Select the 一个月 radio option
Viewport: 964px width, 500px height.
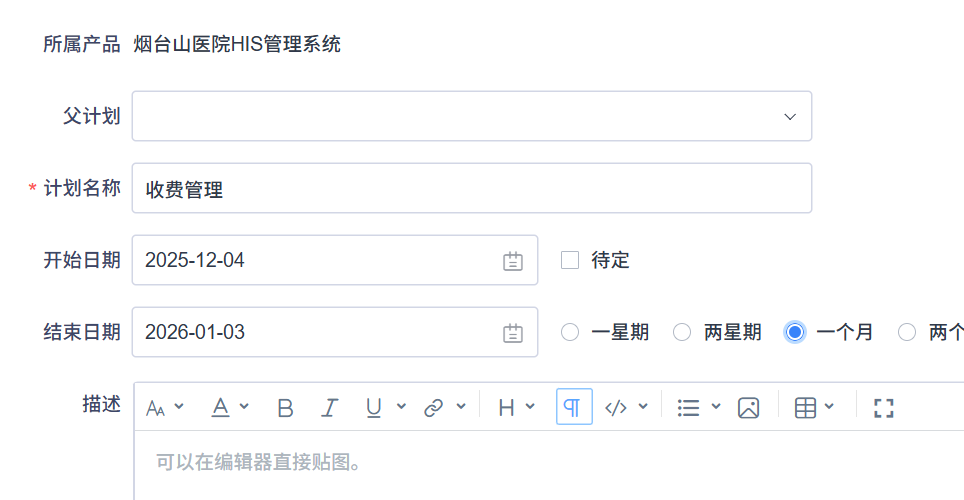[x=795, y=332]
